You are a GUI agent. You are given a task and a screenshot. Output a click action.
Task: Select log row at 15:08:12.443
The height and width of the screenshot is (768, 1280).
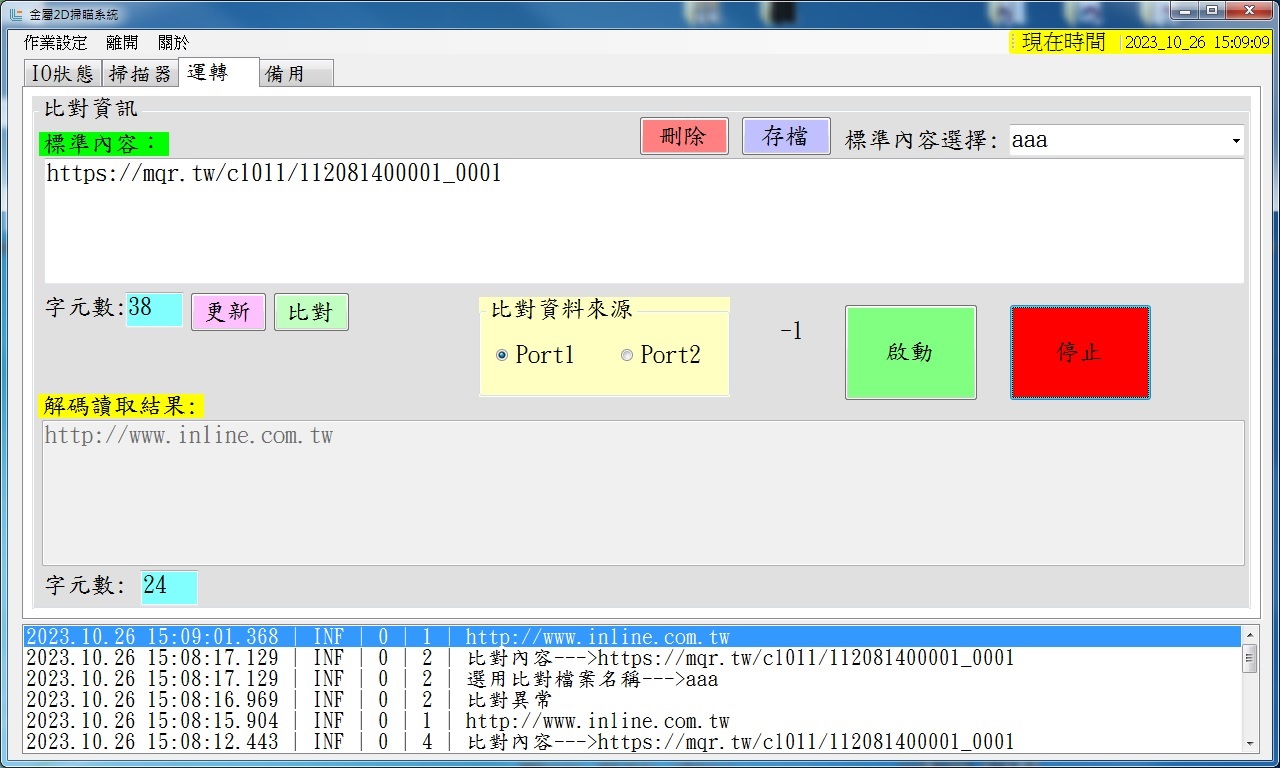[632, 742]
